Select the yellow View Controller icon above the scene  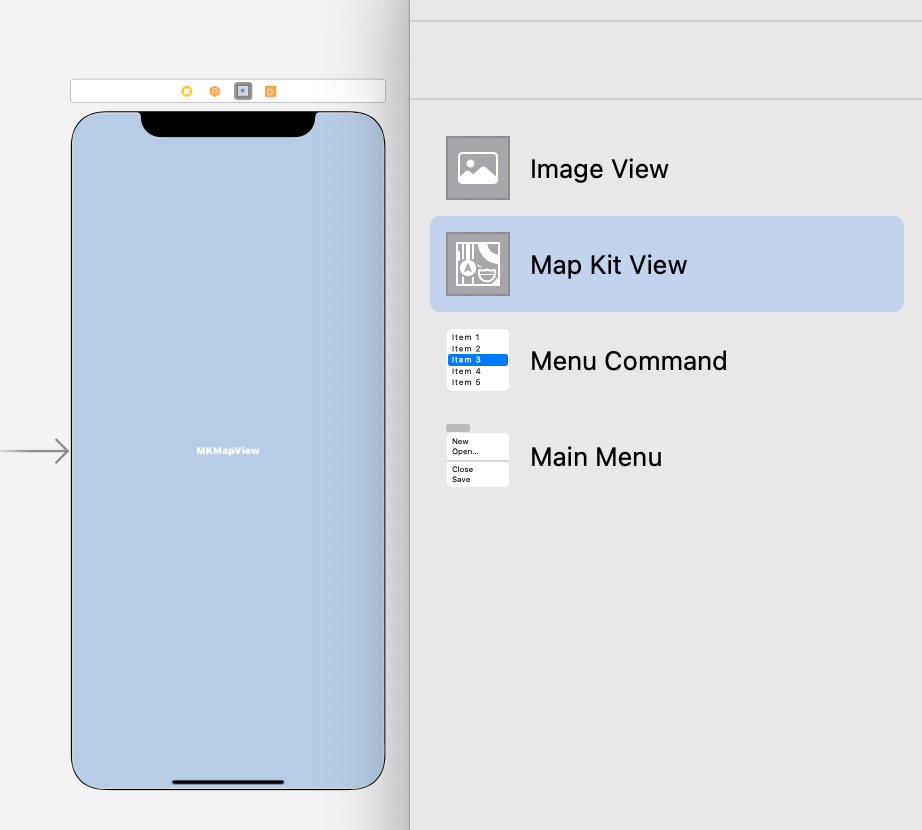187,91
